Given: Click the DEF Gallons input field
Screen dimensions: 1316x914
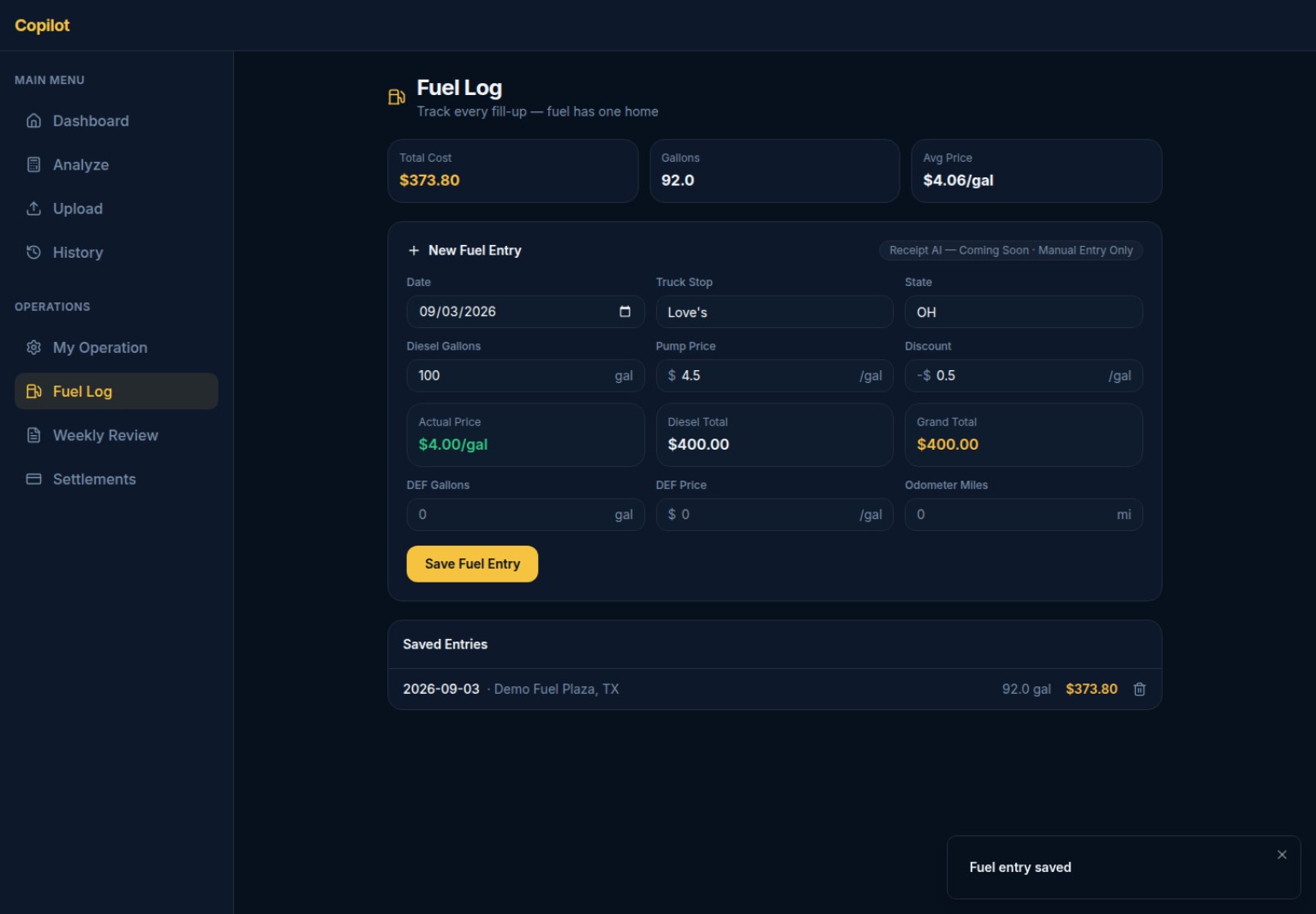Looking at the screenshot, I should pos(525,514).
